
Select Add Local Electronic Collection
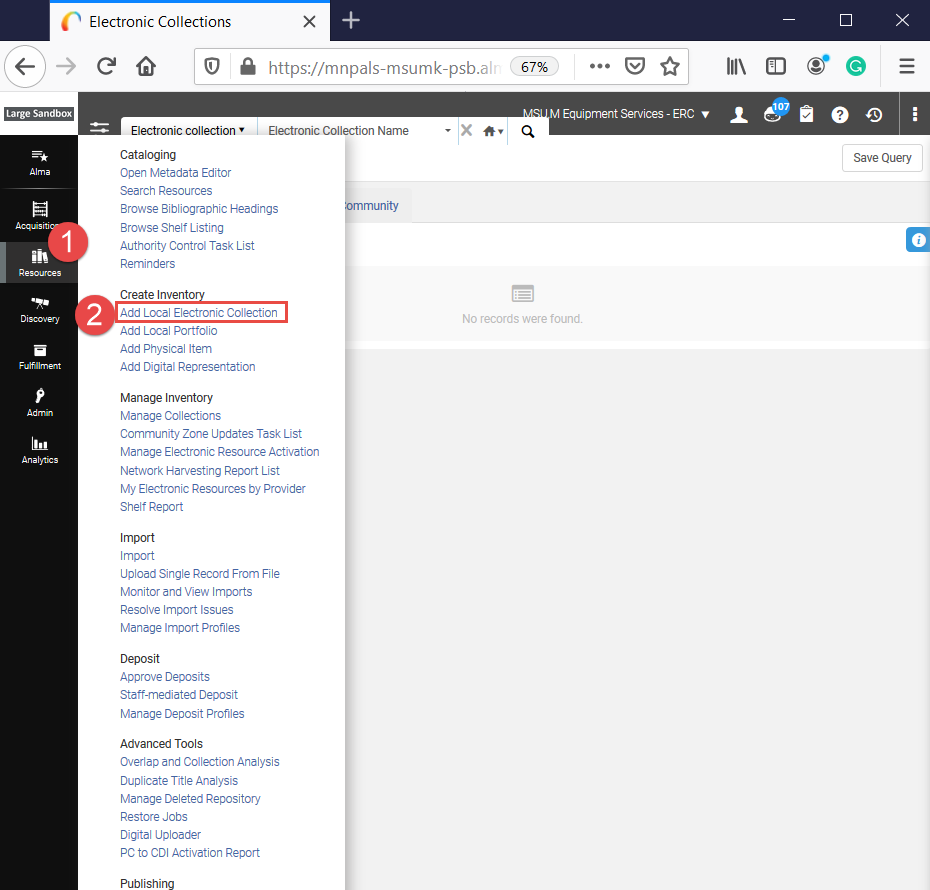(199, 312)
